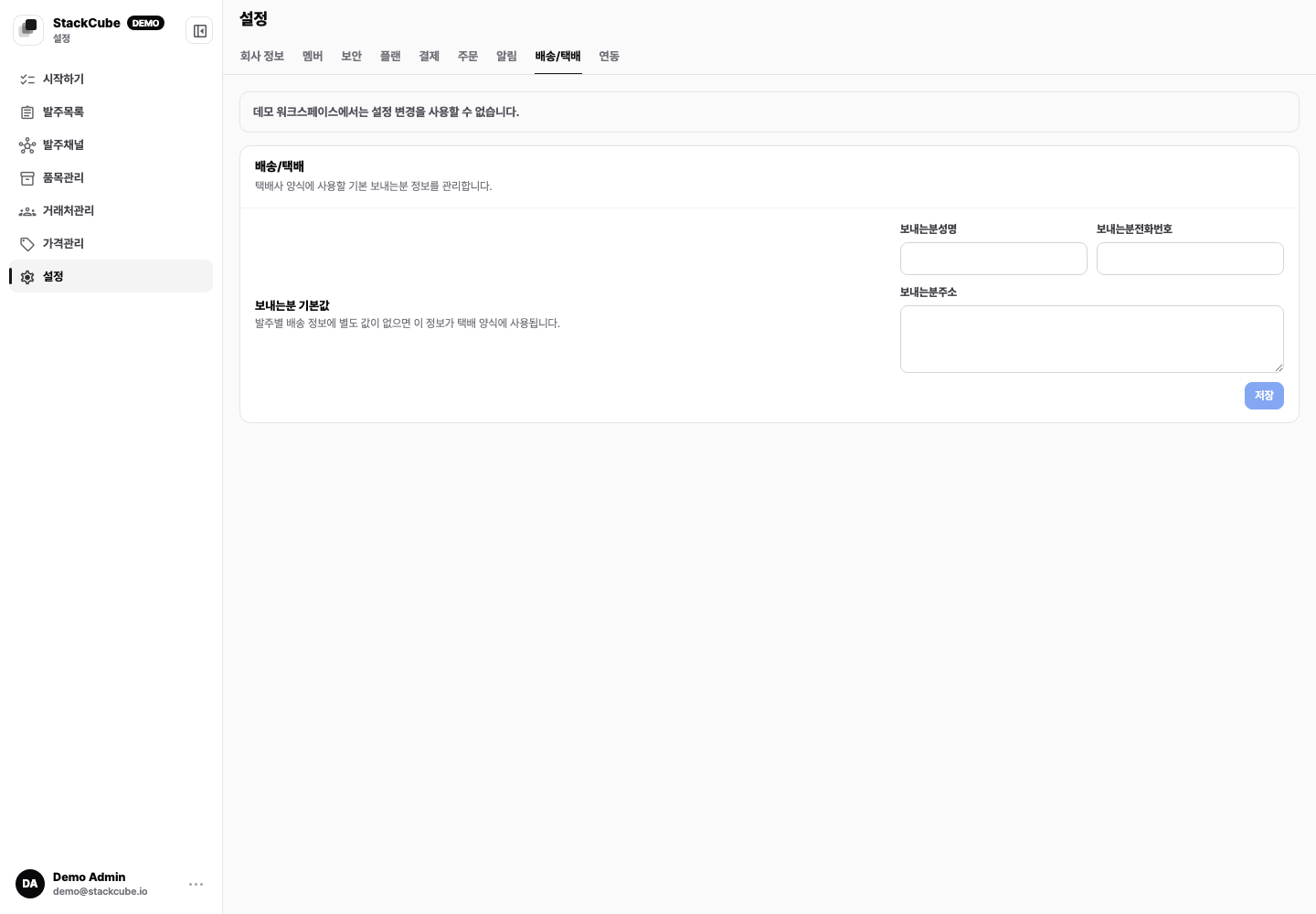This screenshot has width=1316, height=914.
Task: Go to 발주목록 in the sidebar
Action: pyautogui.click(x=111, y=112)
